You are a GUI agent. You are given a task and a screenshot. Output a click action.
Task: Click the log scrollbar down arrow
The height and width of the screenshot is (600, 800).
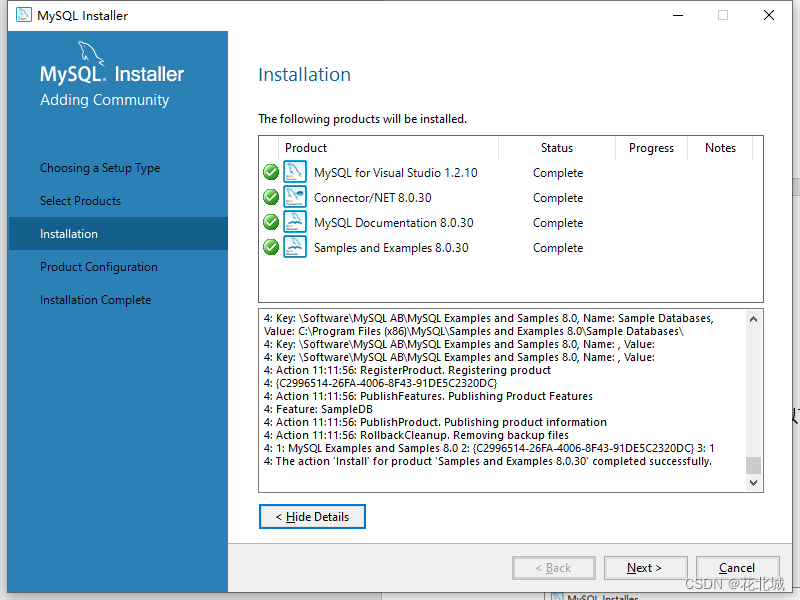pyautogui.click(x=754, y=482)
